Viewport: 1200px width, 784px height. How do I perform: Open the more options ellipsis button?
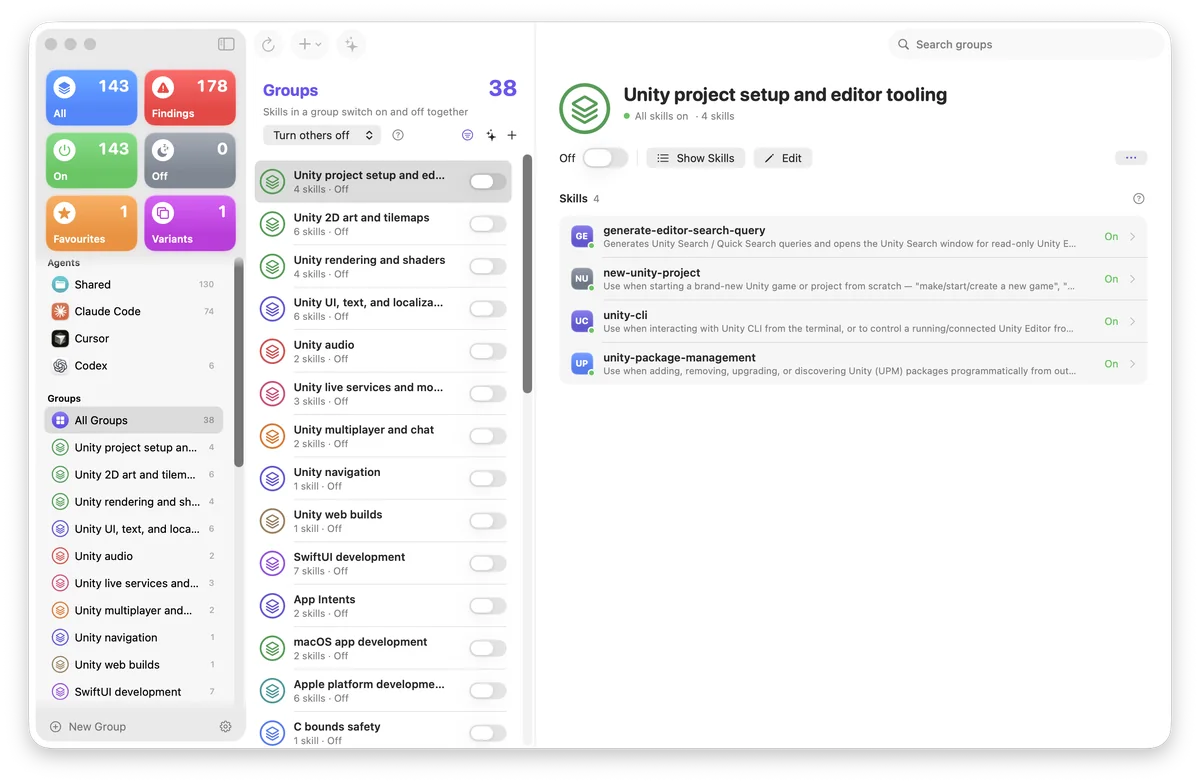coord(1131,158)
